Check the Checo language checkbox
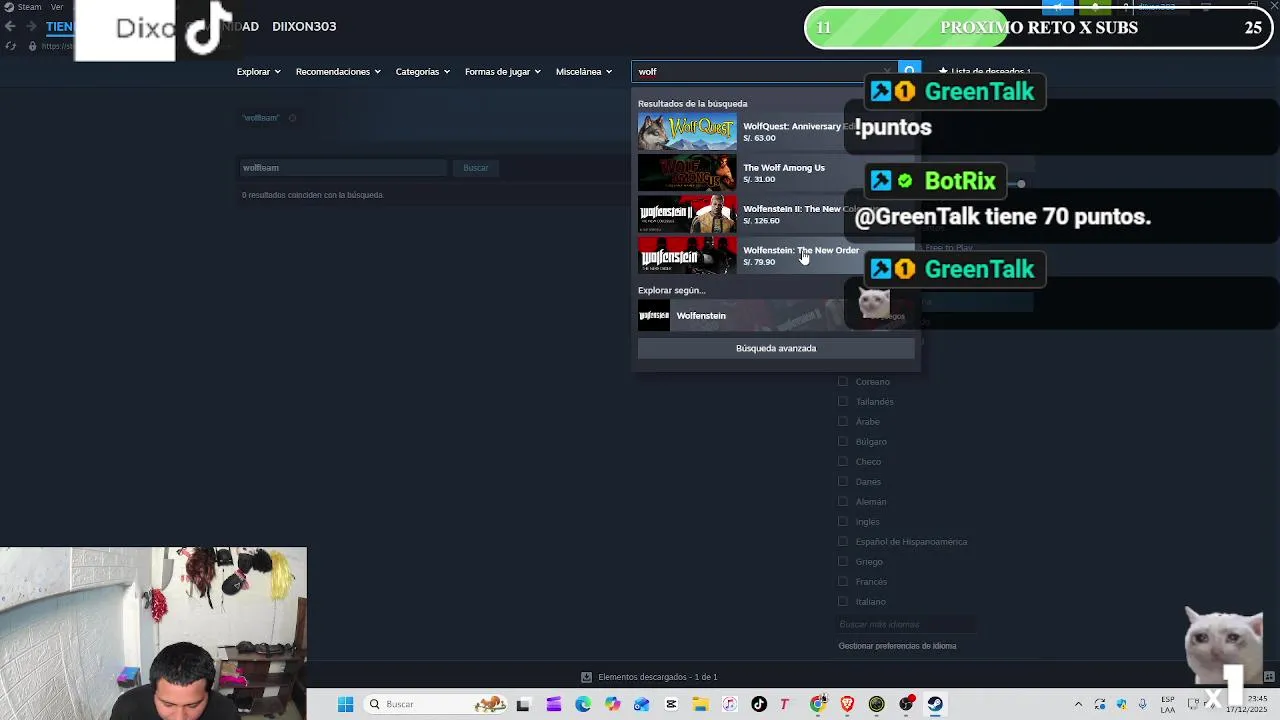This screenshot has height=720, width=1280. pos(843,461)
